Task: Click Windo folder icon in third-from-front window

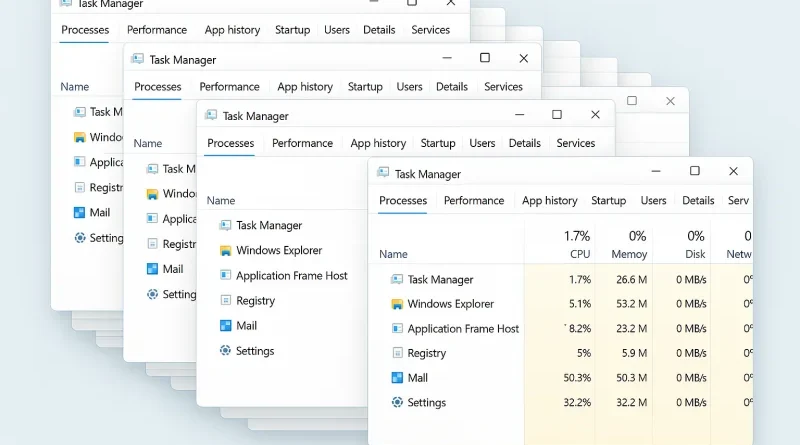Action: coord(152,194)
